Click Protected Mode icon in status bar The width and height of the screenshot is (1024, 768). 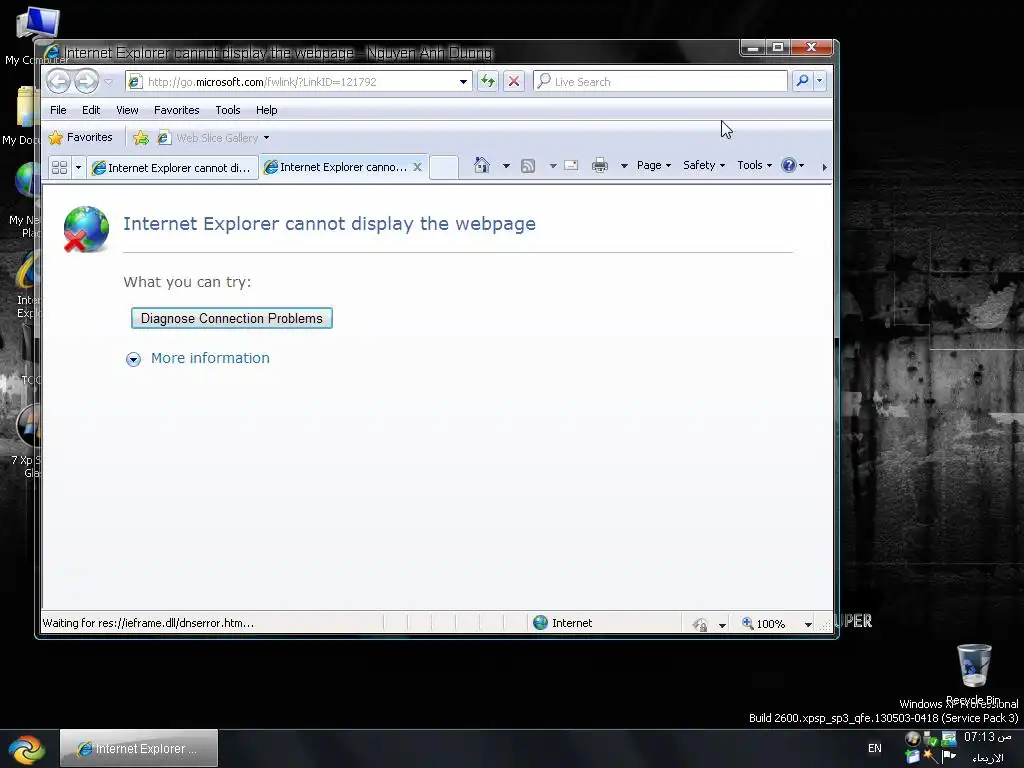[x=700, y=624]
